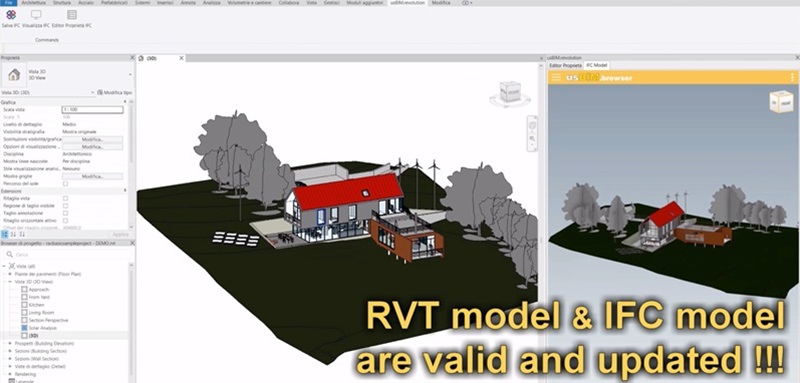Select the IFC Model tab

[x=596, y=65]
